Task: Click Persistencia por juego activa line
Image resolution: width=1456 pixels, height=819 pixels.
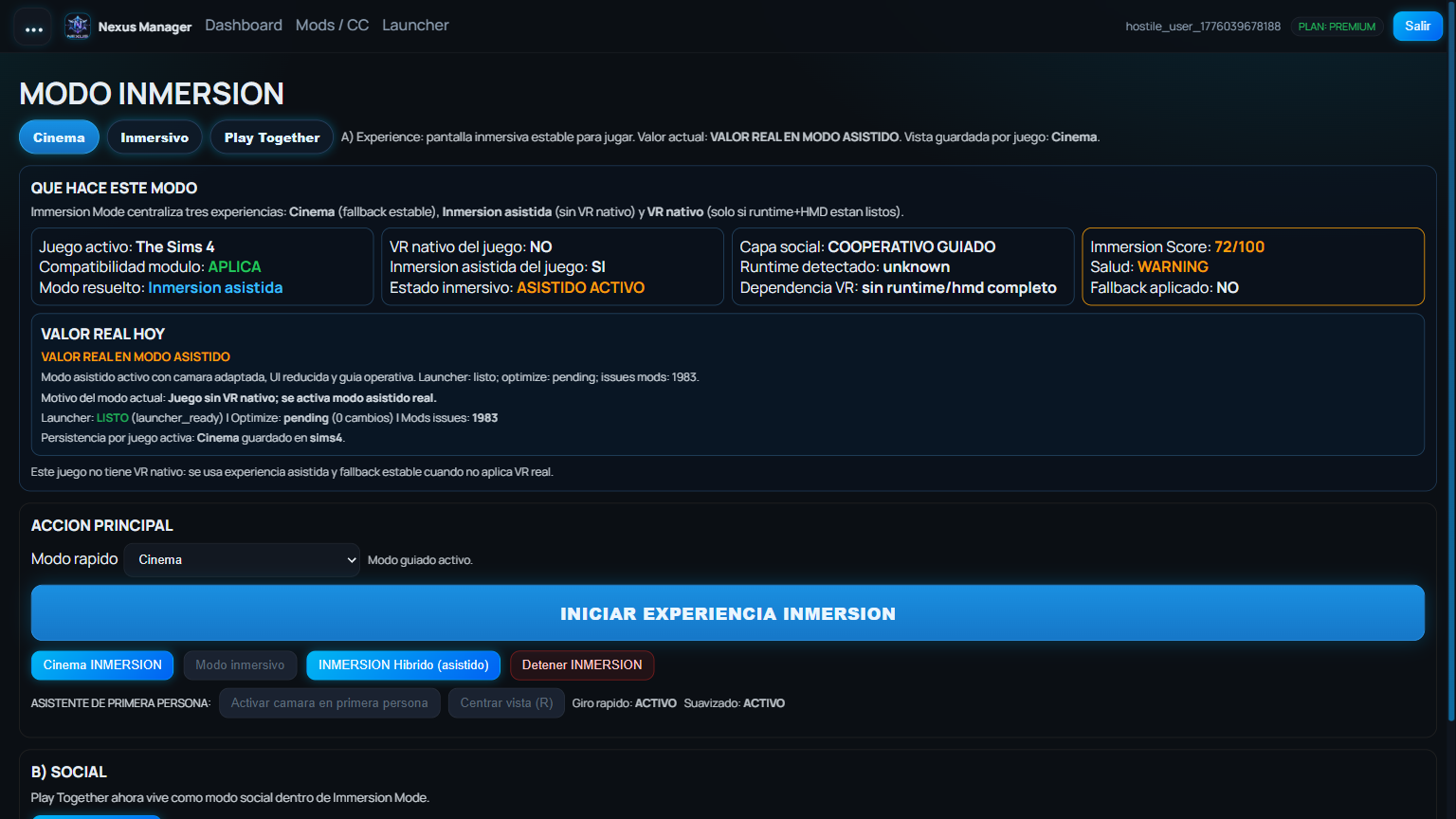Action: (192, 438)
